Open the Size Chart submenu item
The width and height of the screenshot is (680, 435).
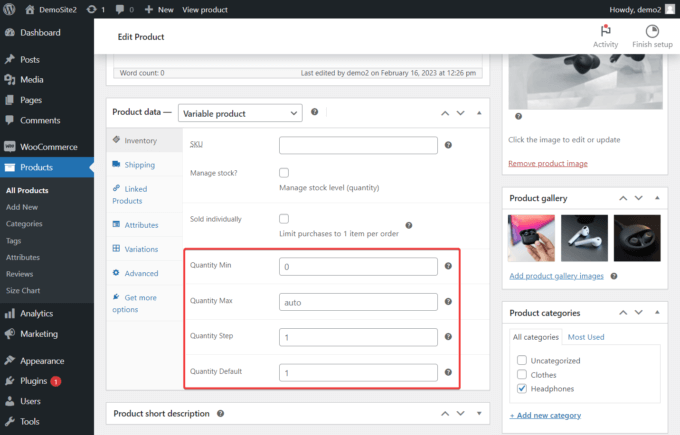click(x=23, y=291)
